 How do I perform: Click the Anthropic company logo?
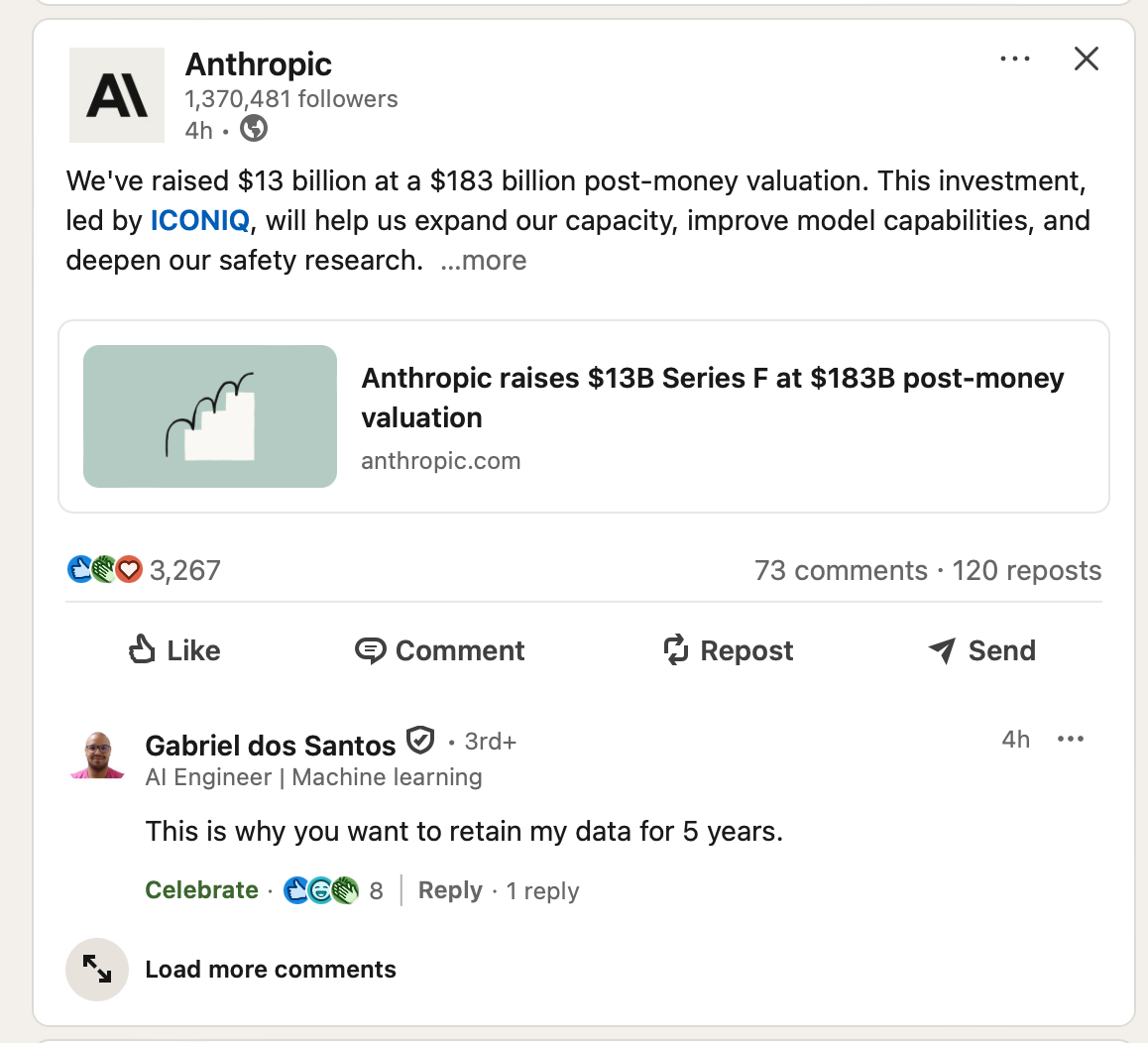(x=117, y=95)
